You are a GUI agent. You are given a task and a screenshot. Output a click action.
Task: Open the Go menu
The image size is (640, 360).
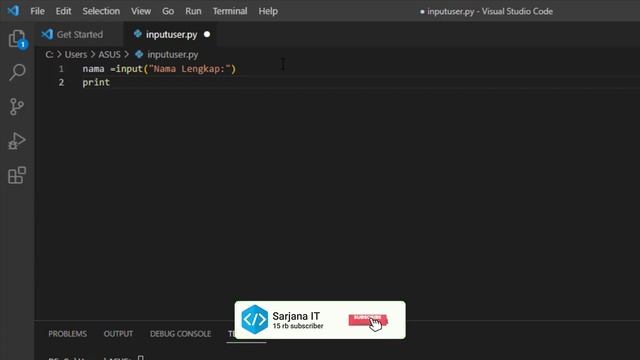(x=168, y=11)
